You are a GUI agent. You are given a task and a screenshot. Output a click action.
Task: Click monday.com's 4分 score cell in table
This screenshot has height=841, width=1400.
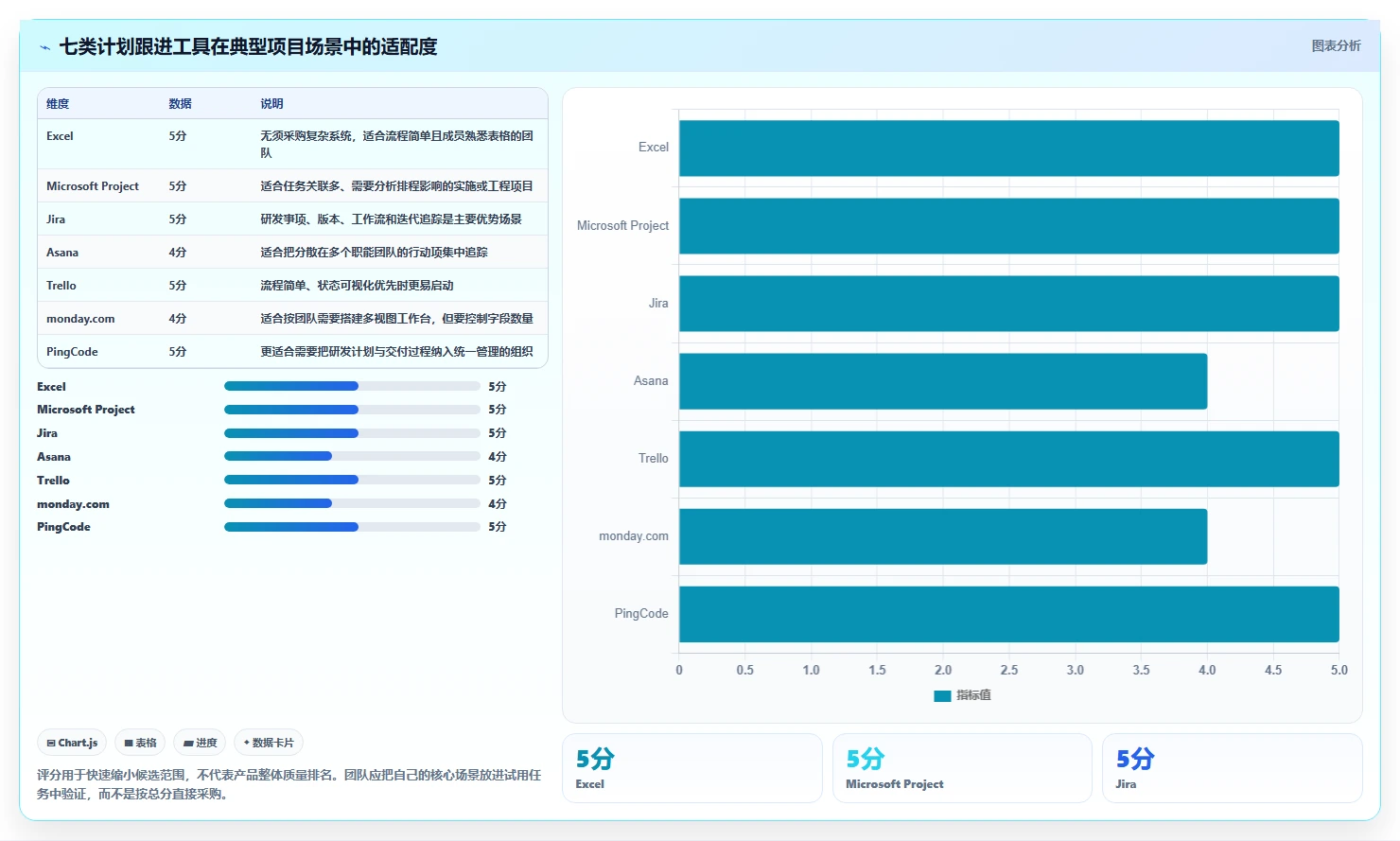point(178,319)
